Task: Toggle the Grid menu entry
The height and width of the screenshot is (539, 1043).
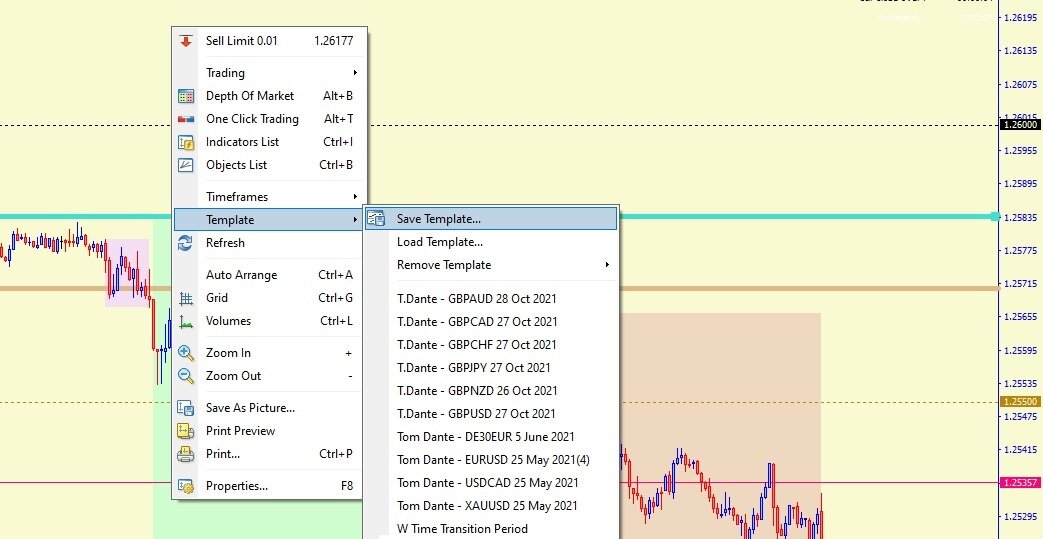Action: pos(269,298)
